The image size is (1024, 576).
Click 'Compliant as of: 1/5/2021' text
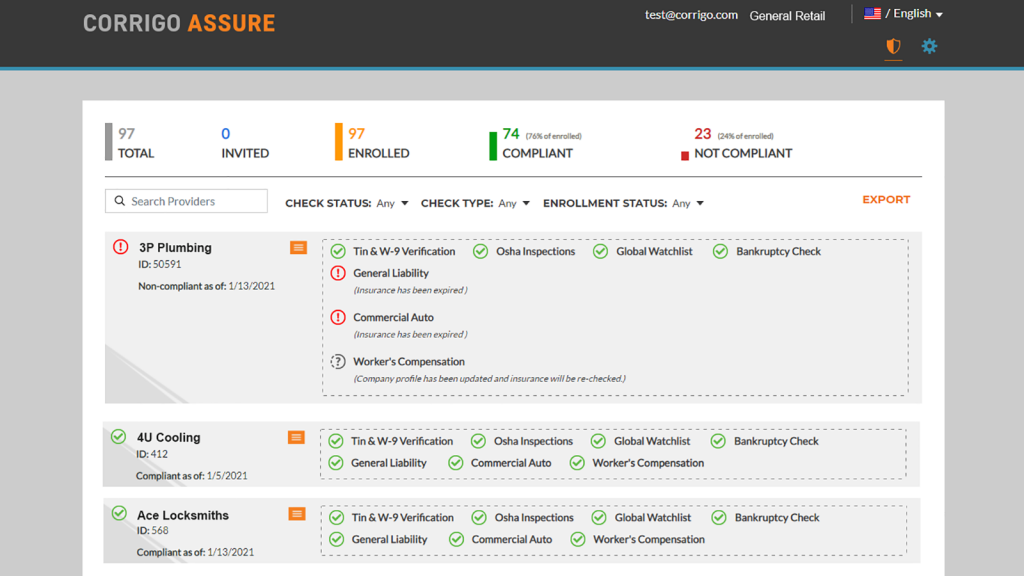click(x=191, y=476)
